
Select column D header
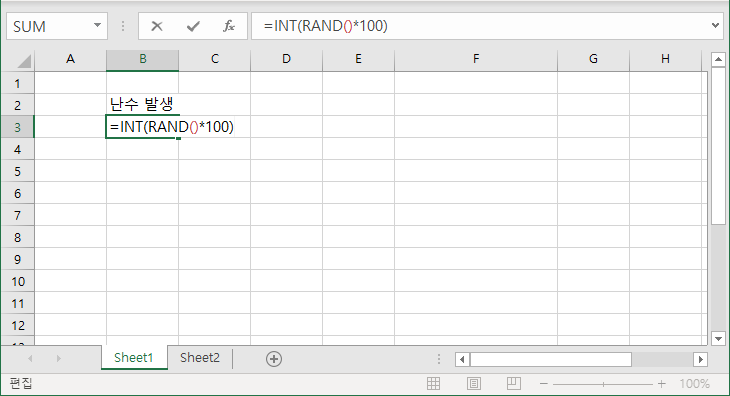(286, 59)
